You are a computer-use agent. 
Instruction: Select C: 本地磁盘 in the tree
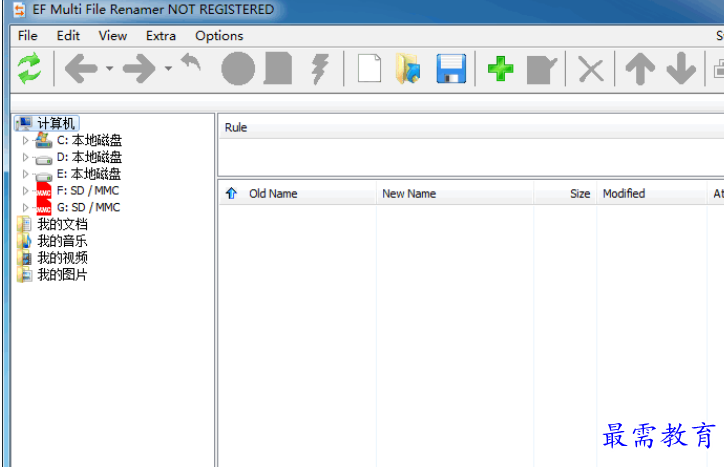[x=90, y=140]
